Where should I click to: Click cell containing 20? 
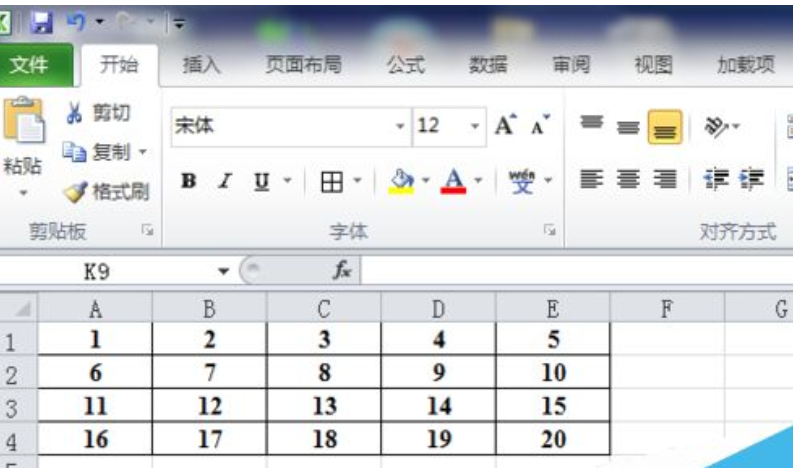click(x=553, y=439)
